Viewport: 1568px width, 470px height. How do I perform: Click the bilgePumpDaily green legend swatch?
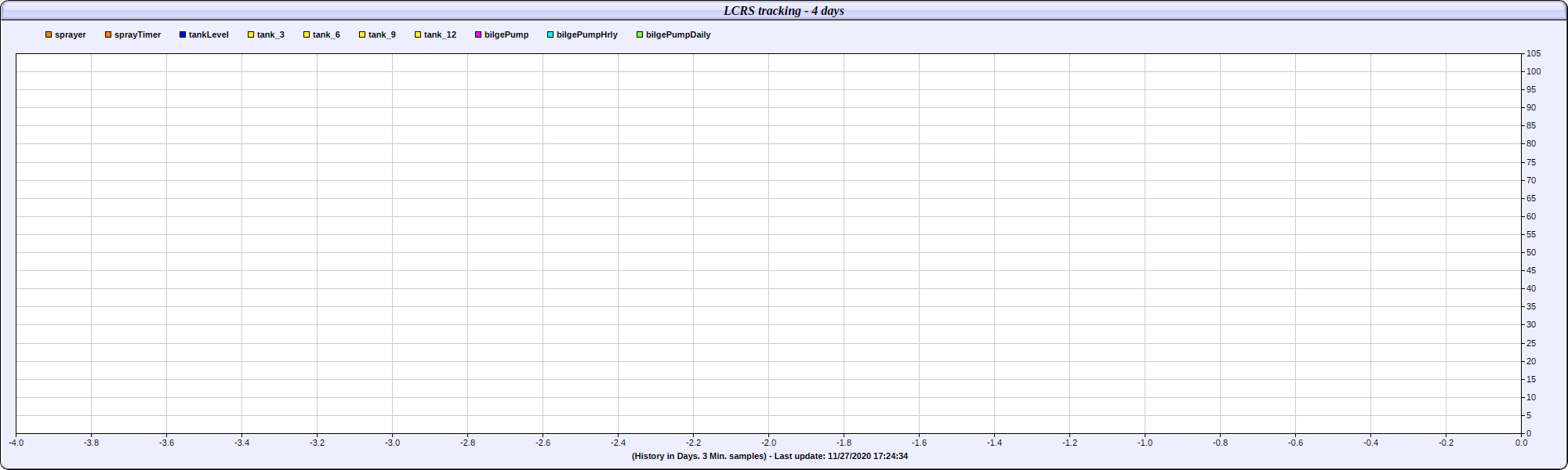tap(640, 34)
